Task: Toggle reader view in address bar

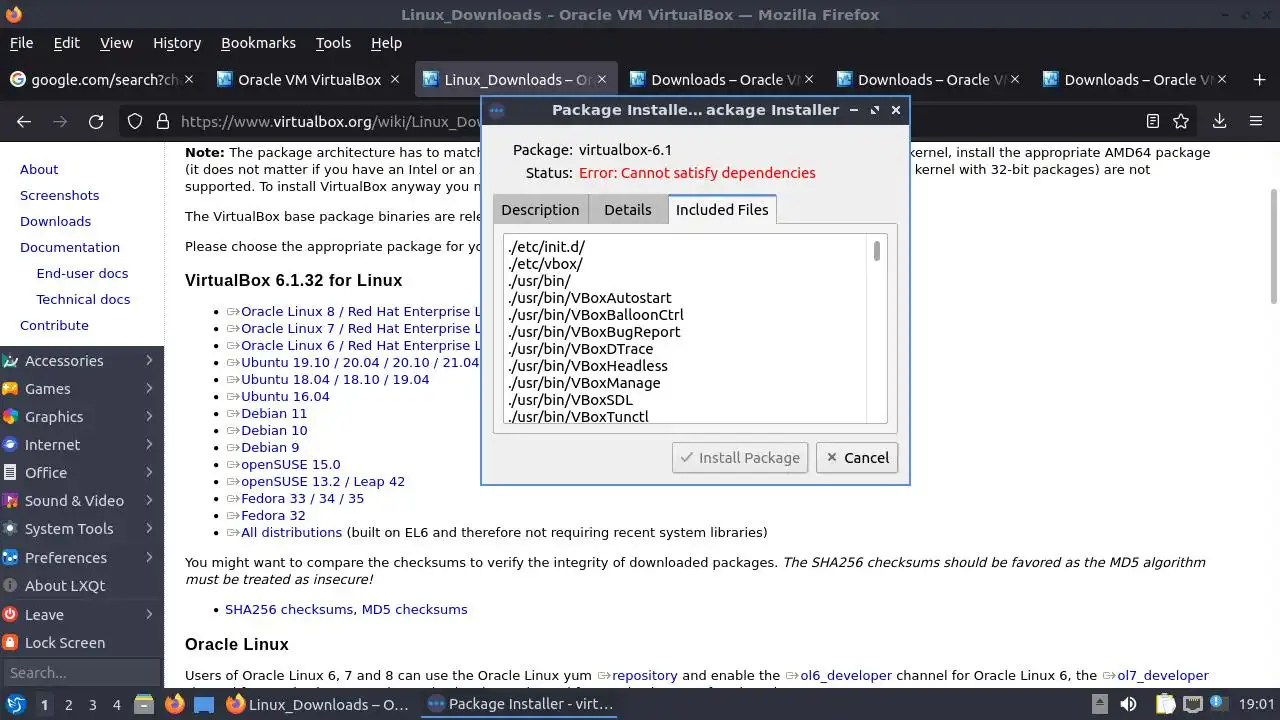Action: click(1153, 121)
